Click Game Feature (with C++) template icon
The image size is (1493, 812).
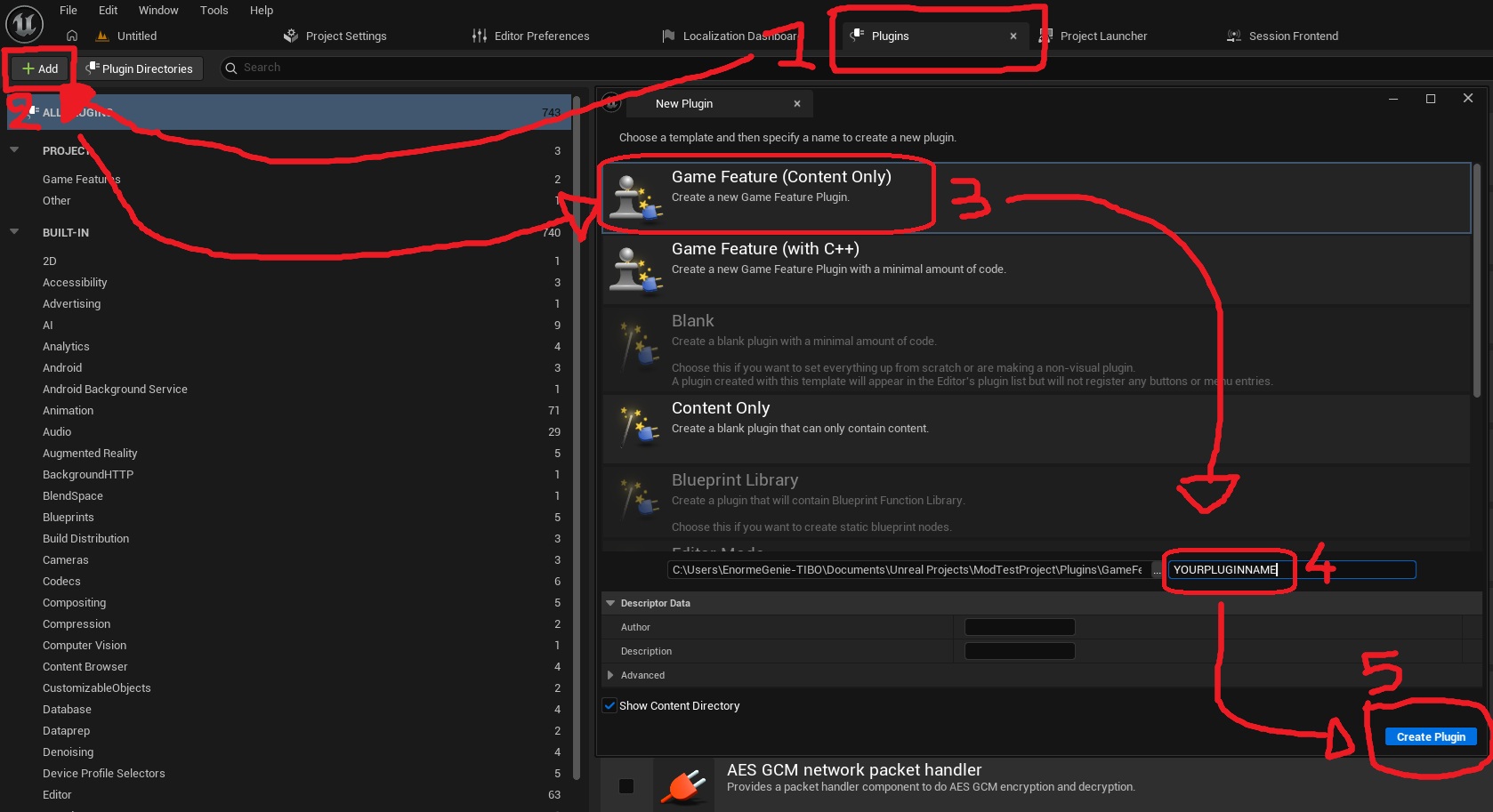636,269
